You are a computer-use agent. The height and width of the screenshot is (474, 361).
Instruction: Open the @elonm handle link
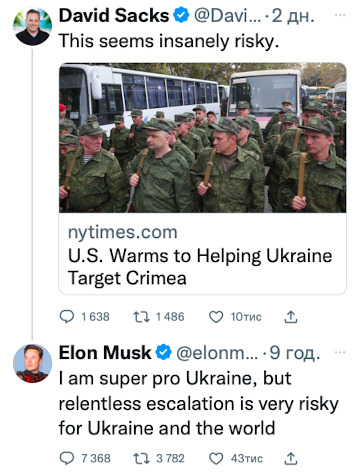point(217,353)
